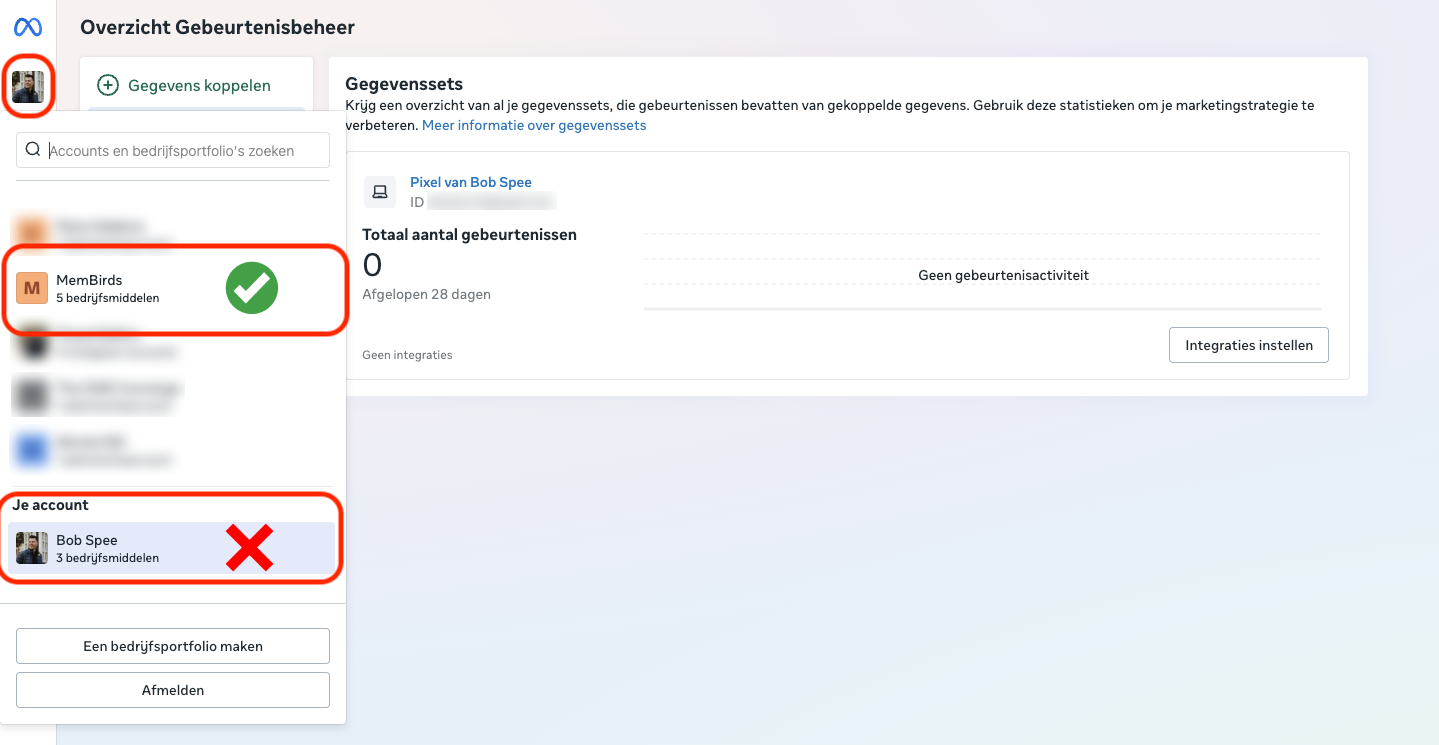The width and height of the screenshot is (1439, 745).
Task: Open the account switcher profile picture
Action: tap(28, 87)
